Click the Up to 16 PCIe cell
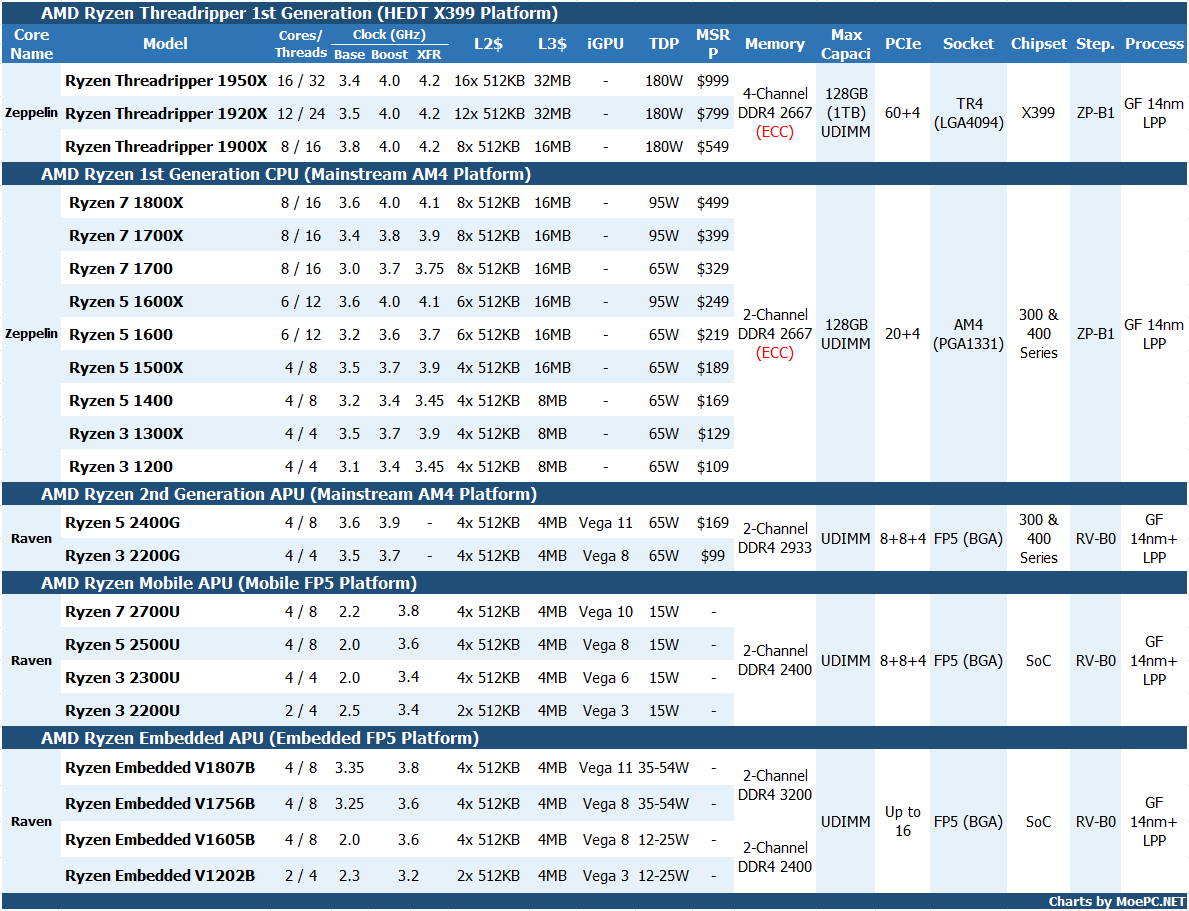The image size is (1189, 911). [x=902, y=821]
